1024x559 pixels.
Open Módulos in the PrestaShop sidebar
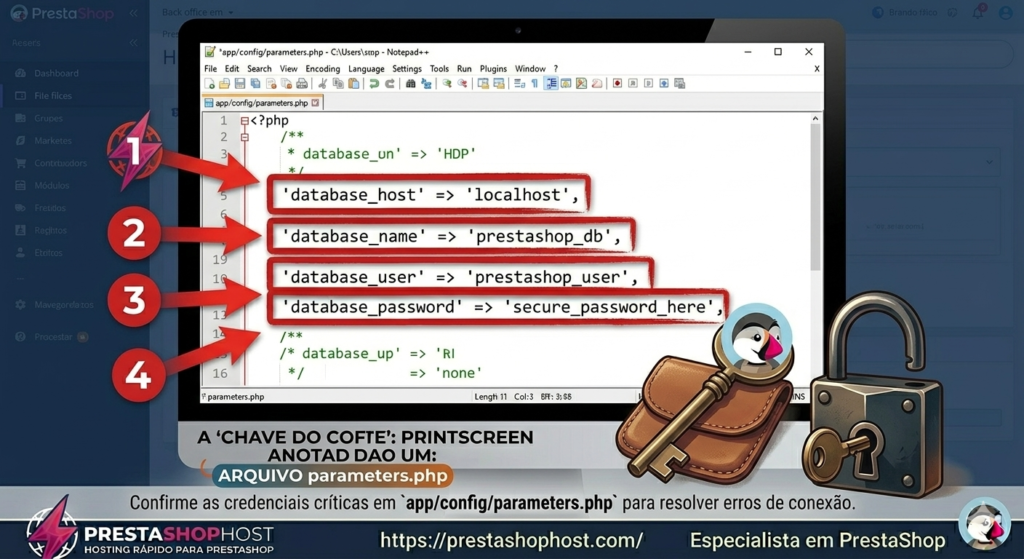52,185
